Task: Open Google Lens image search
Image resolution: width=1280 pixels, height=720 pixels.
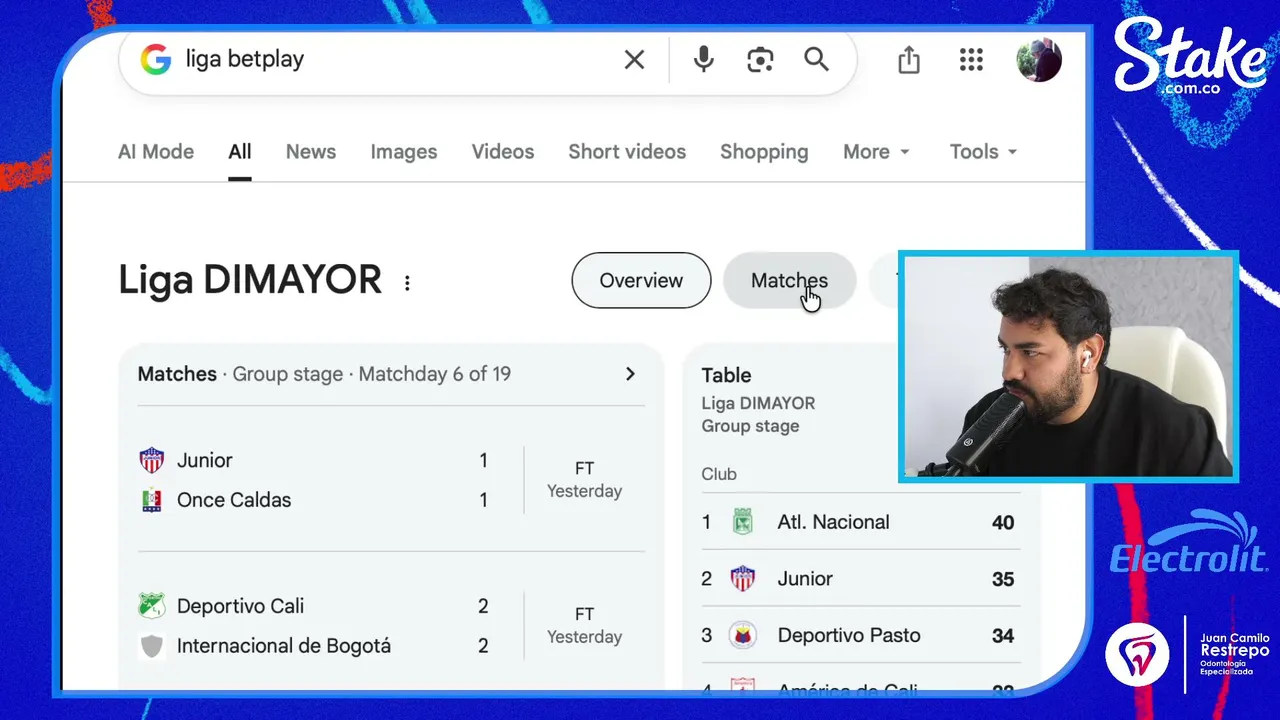Action: click(x=760, y=60)
